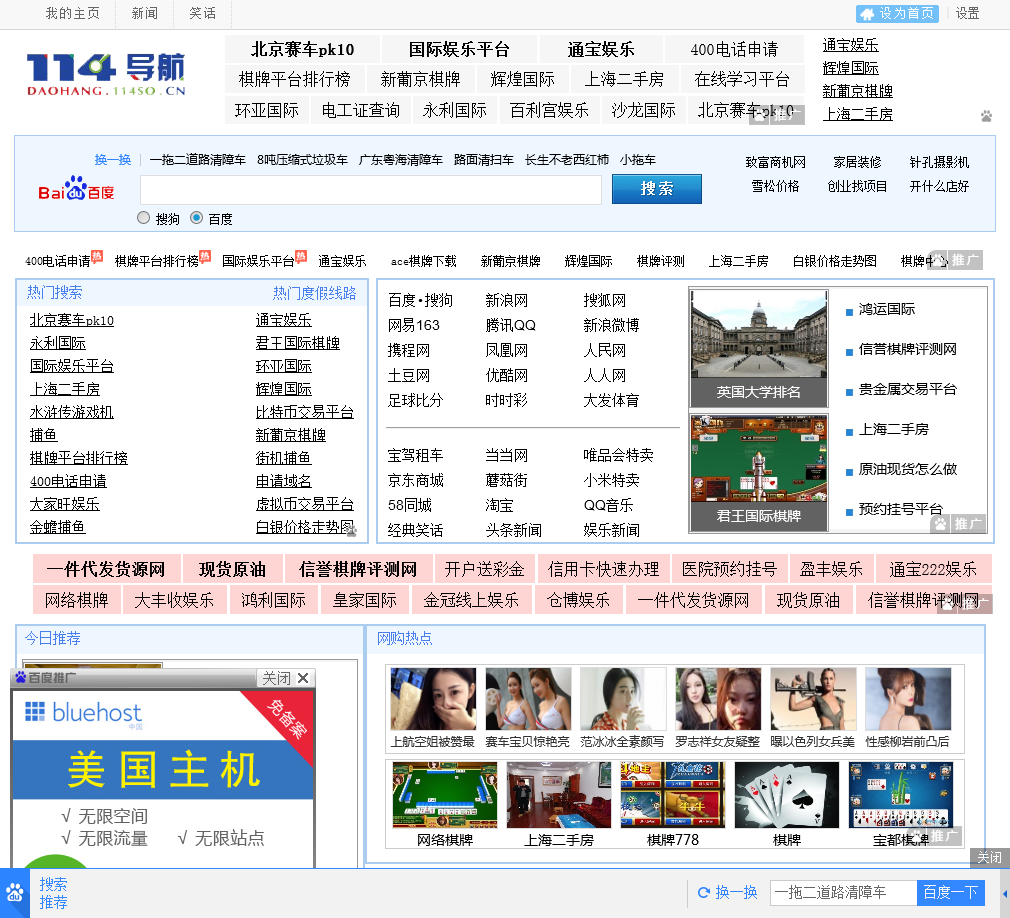Click the paw icon right of 上海二手房 link
This screenshot has width=1010, height=918.
tap(986, 116)
